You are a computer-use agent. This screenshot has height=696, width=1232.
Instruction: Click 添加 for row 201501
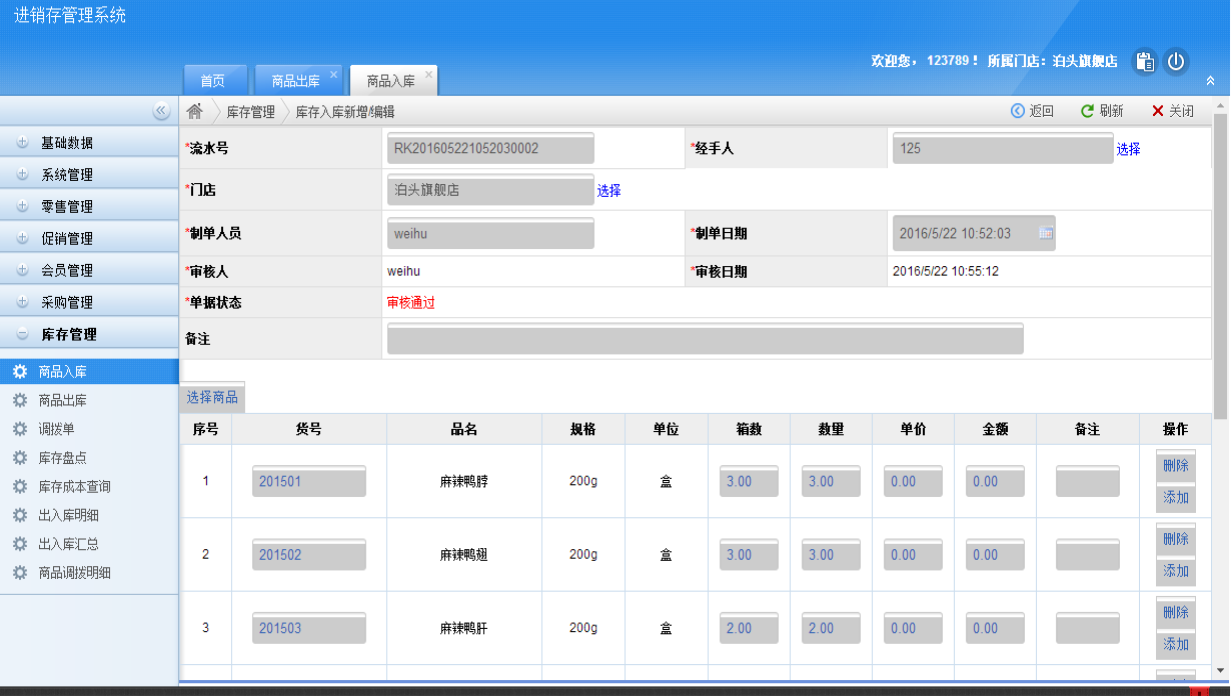[x=1176, y=497]
